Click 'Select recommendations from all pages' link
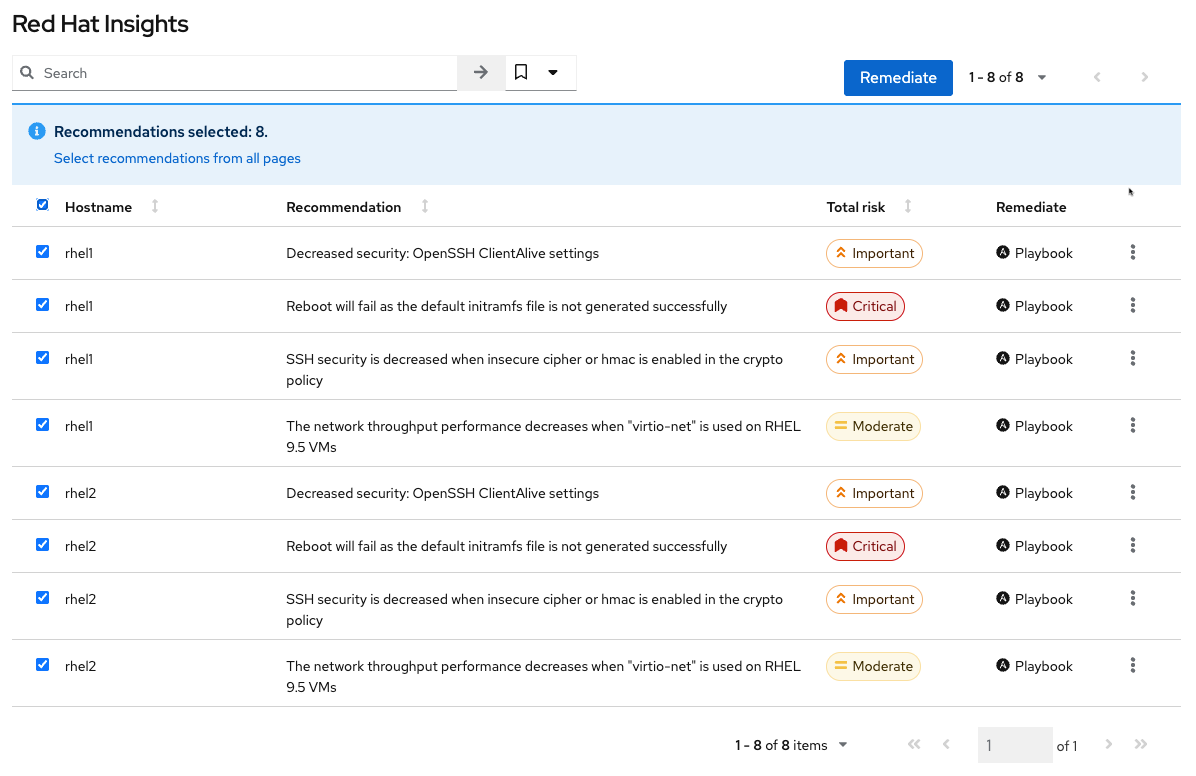 177,158
